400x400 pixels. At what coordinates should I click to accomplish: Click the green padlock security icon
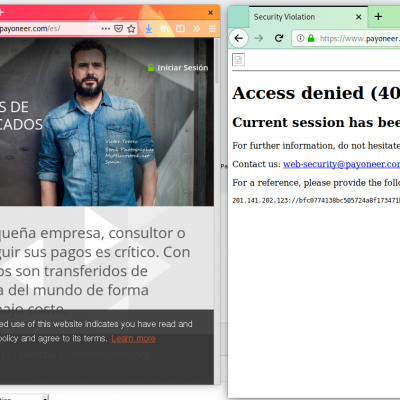pyautogui.click(x=311, y=38)
